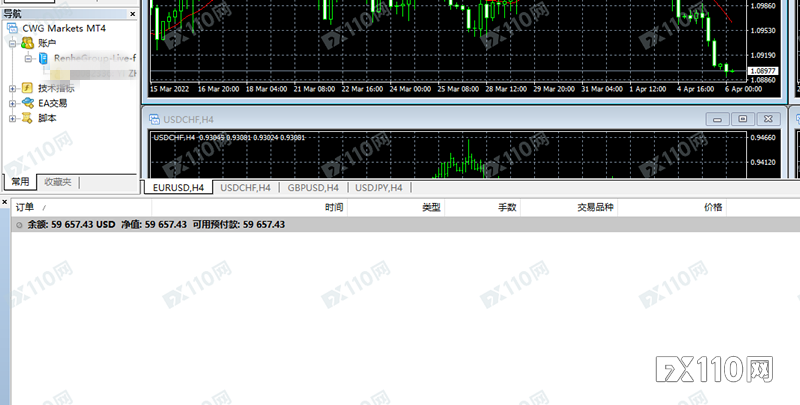800x405 pixels.
Task: Expand the EA交易 tree node
Action: pyautogui.click(x=13, y=103)
